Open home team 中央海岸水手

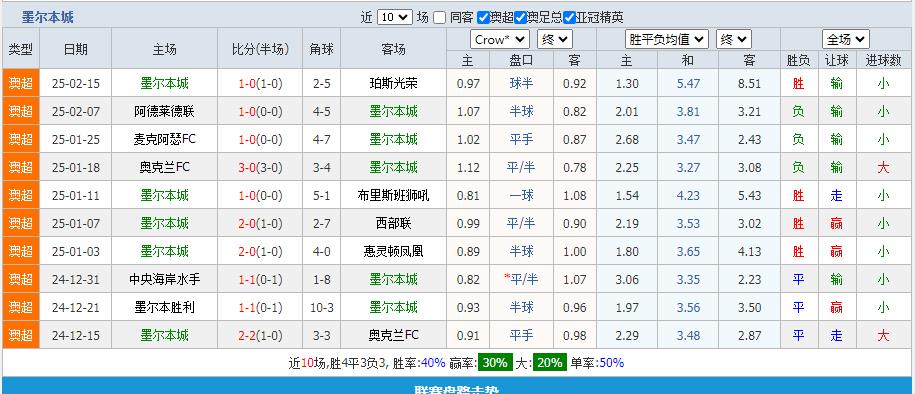click(x=164, y=280)
